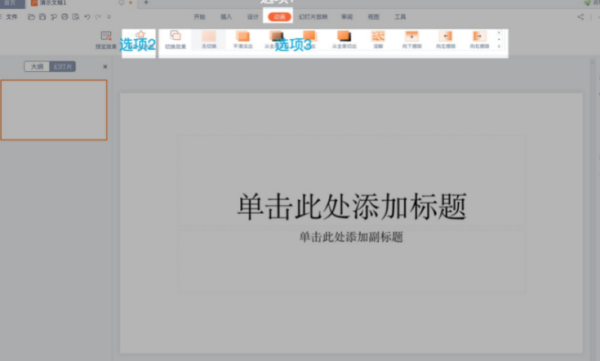600x361 pixels.
Task: Click the 切换效果 transition effect button
Action: (x=175, y=40)
